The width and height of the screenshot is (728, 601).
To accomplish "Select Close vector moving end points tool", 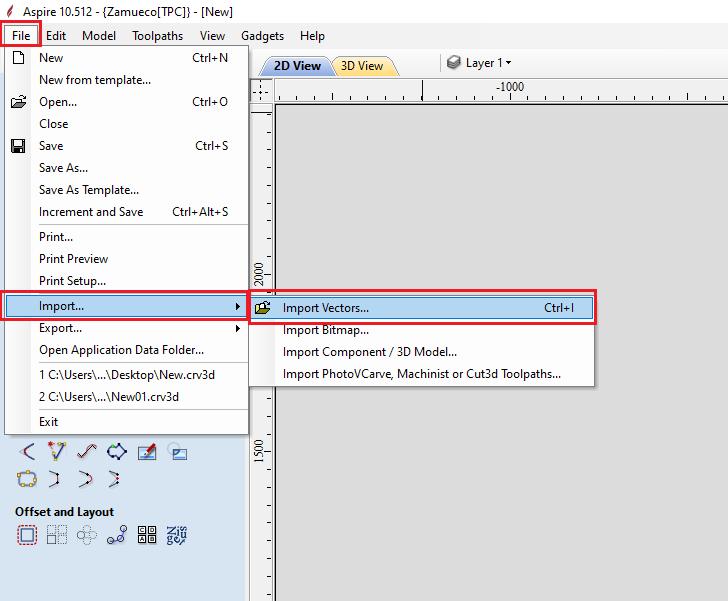I will pos(114,479).
